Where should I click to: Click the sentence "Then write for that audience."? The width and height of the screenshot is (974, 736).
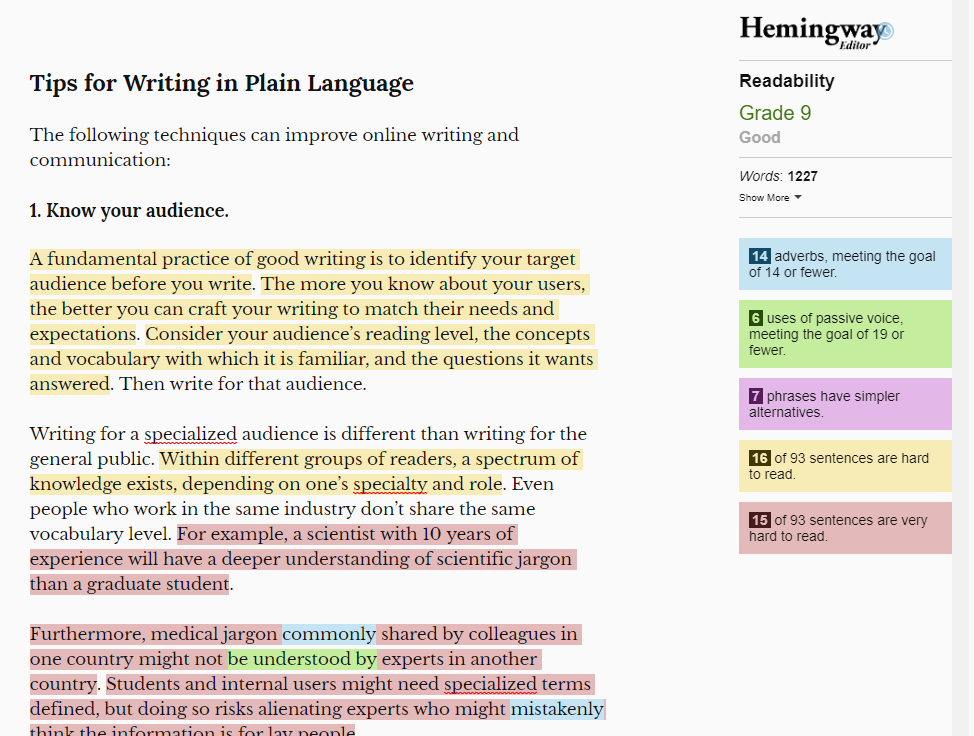tap(243, 384)
